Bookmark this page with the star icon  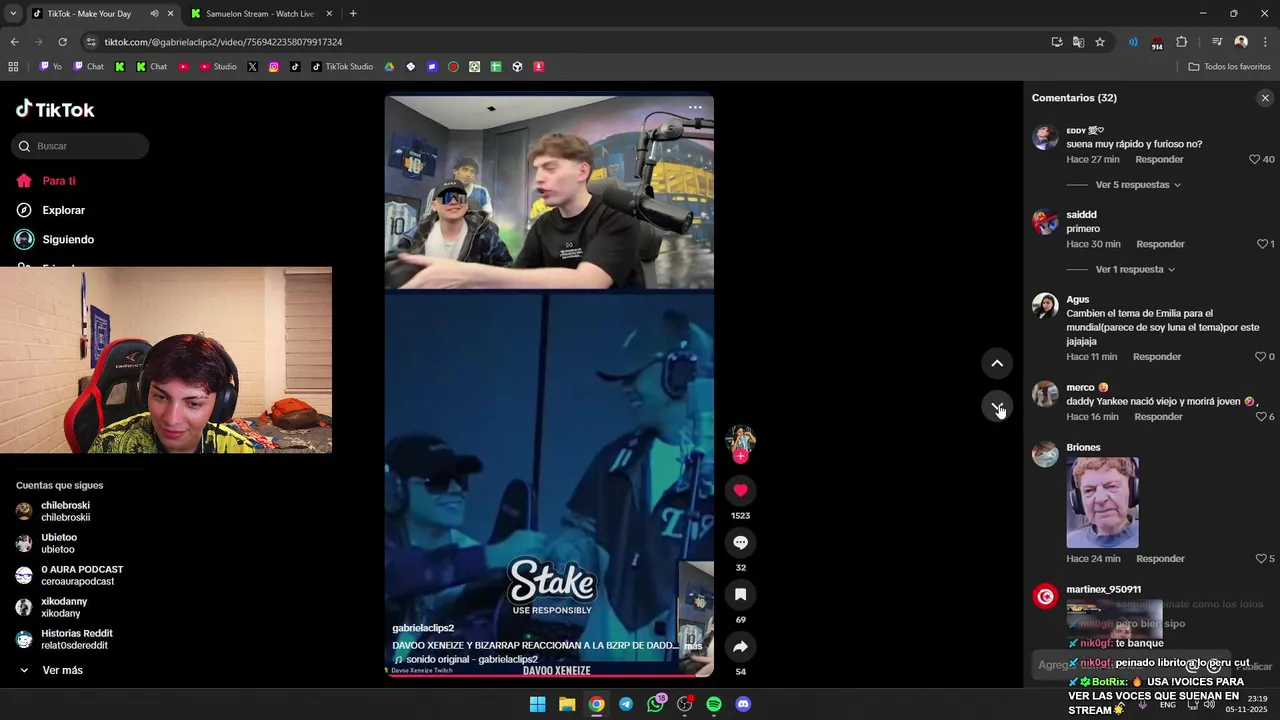[1100, 42]
